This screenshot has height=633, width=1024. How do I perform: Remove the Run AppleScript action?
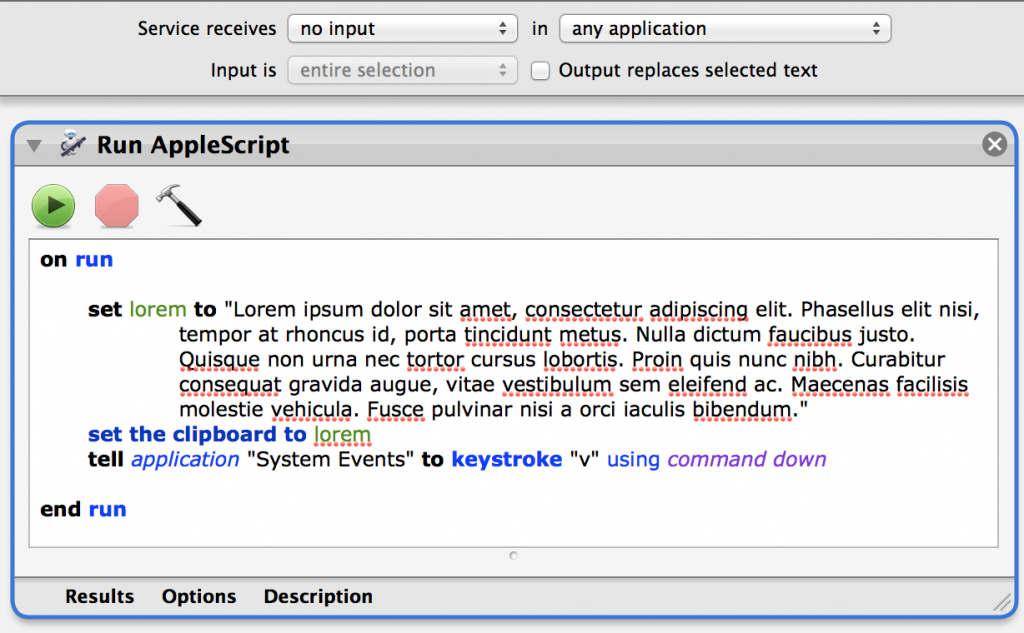point(994,144)
